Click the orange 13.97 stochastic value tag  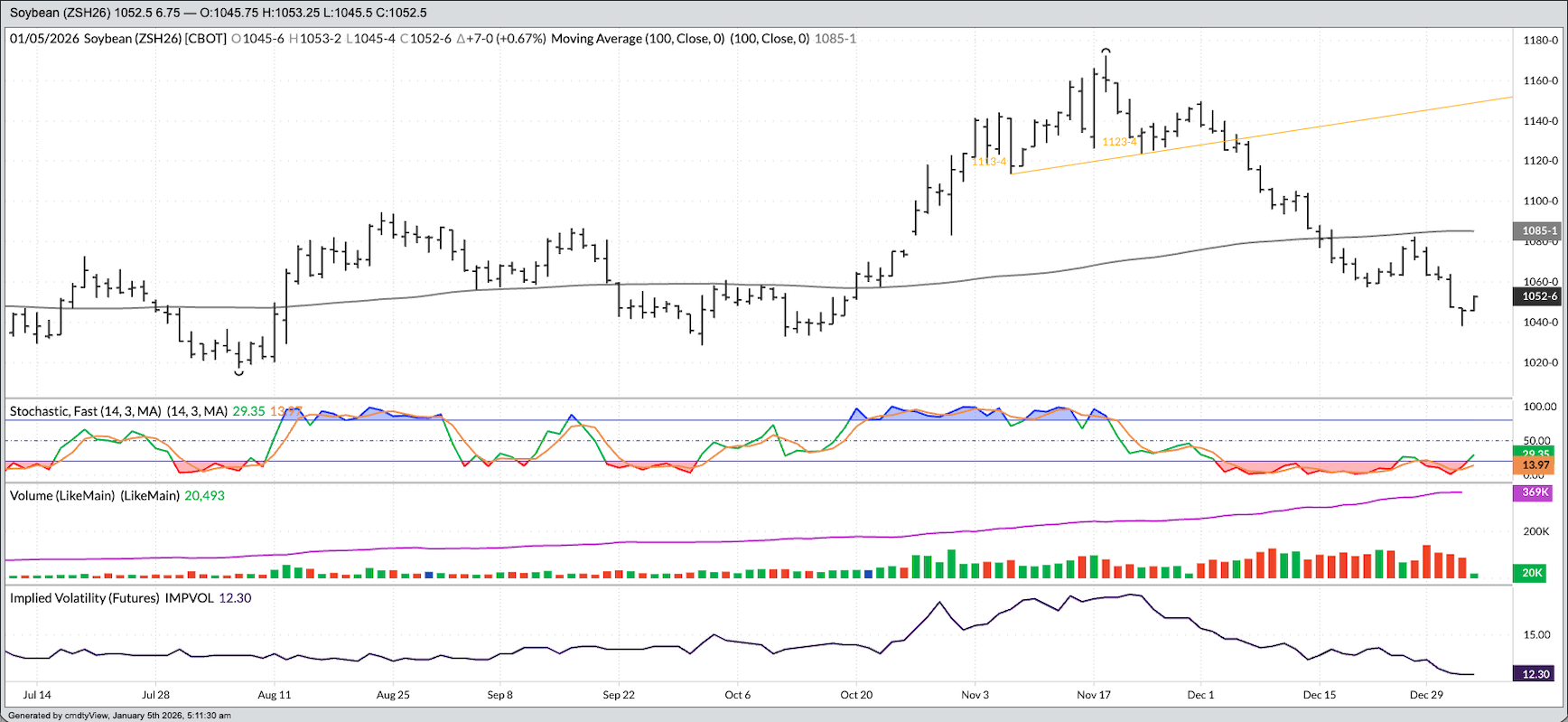(1535, 465)
